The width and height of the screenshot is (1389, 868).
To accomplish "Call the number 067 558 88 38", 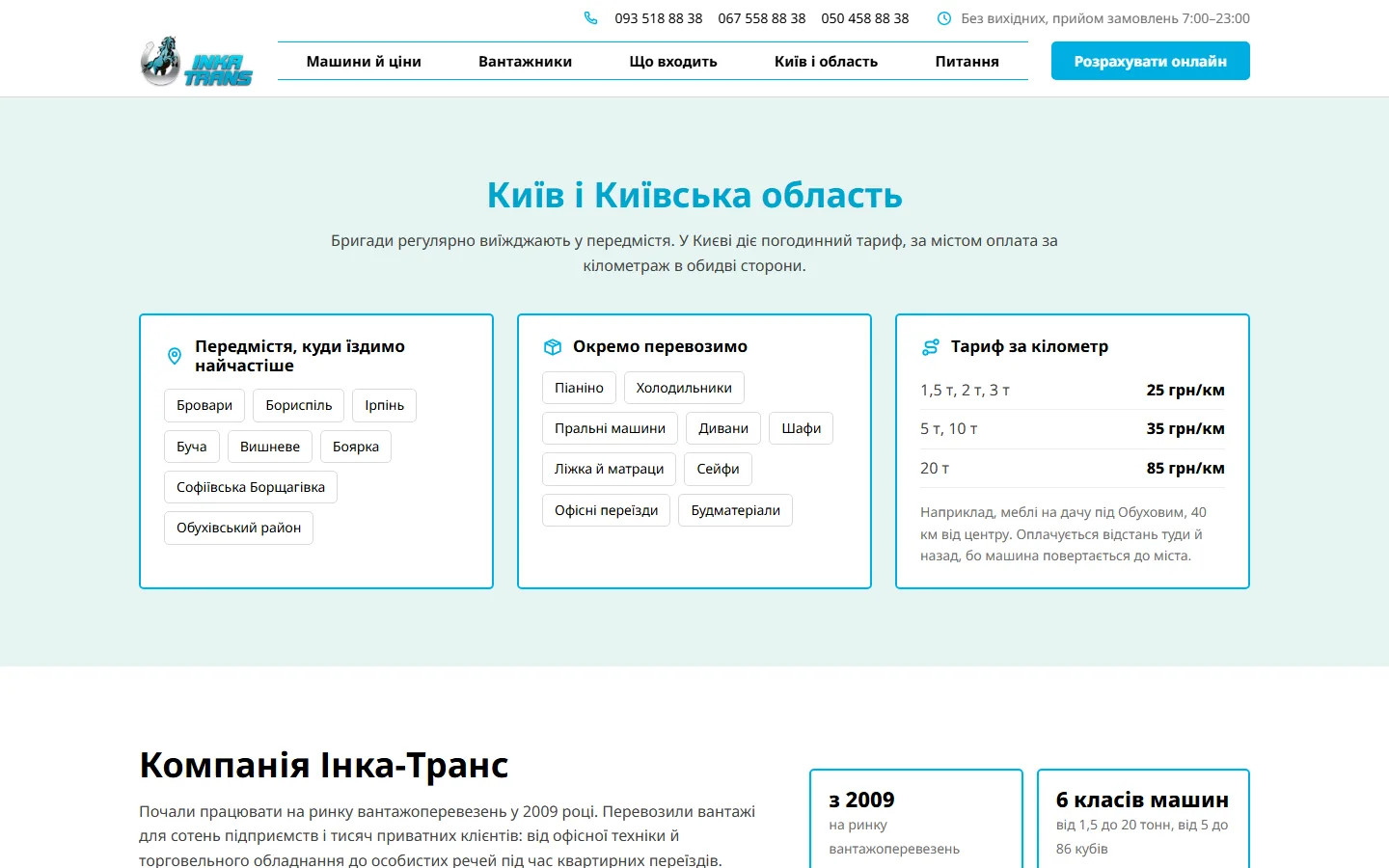I will click(x=762, y=18).
